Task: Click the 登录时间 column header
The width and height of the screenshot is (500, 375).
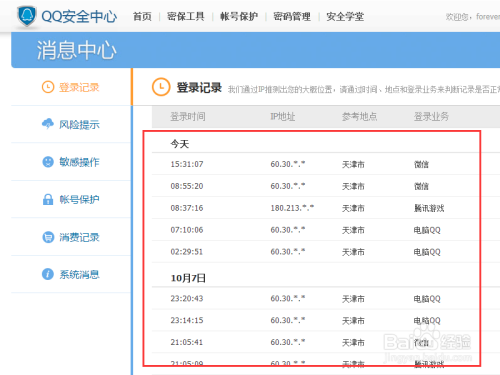Action: point(188,116)
